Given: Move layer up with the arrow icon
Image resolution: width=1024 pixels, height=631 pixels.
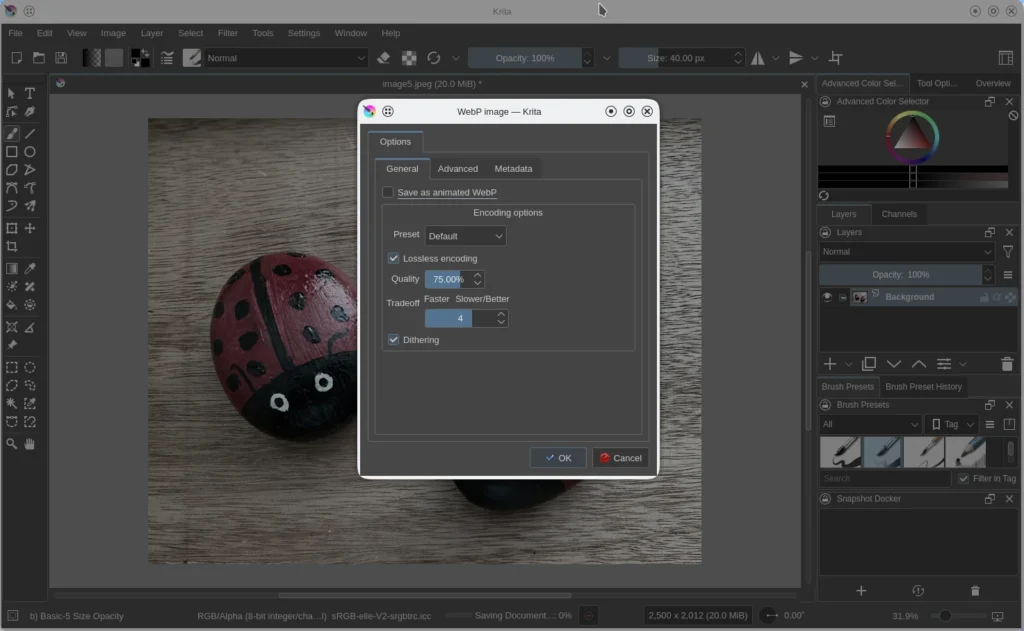Looking at the screenshot, I should click(x=919, y=364).
